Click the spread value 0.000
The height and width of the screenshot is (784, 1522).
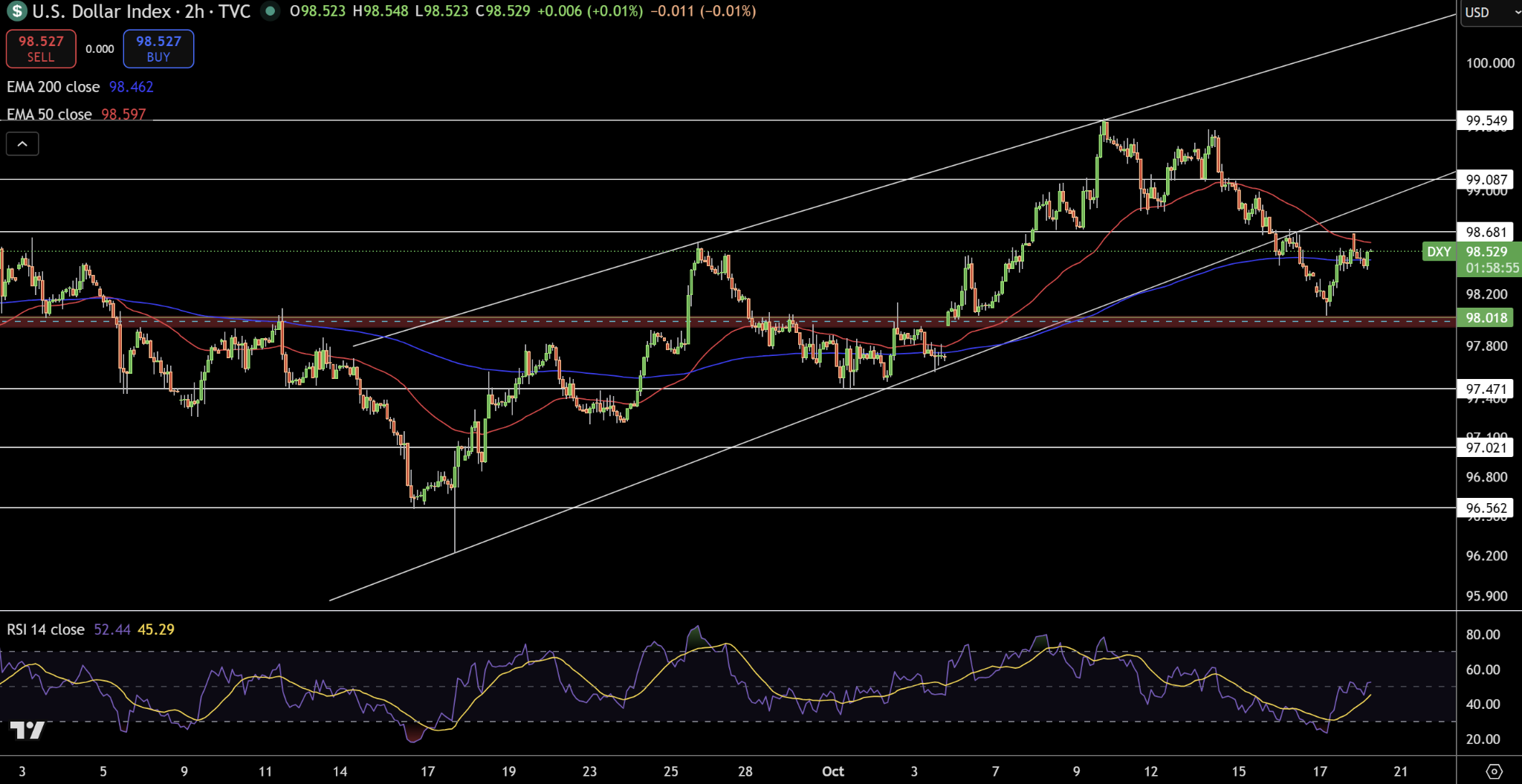pyautogui.click(x=100, y=49)
